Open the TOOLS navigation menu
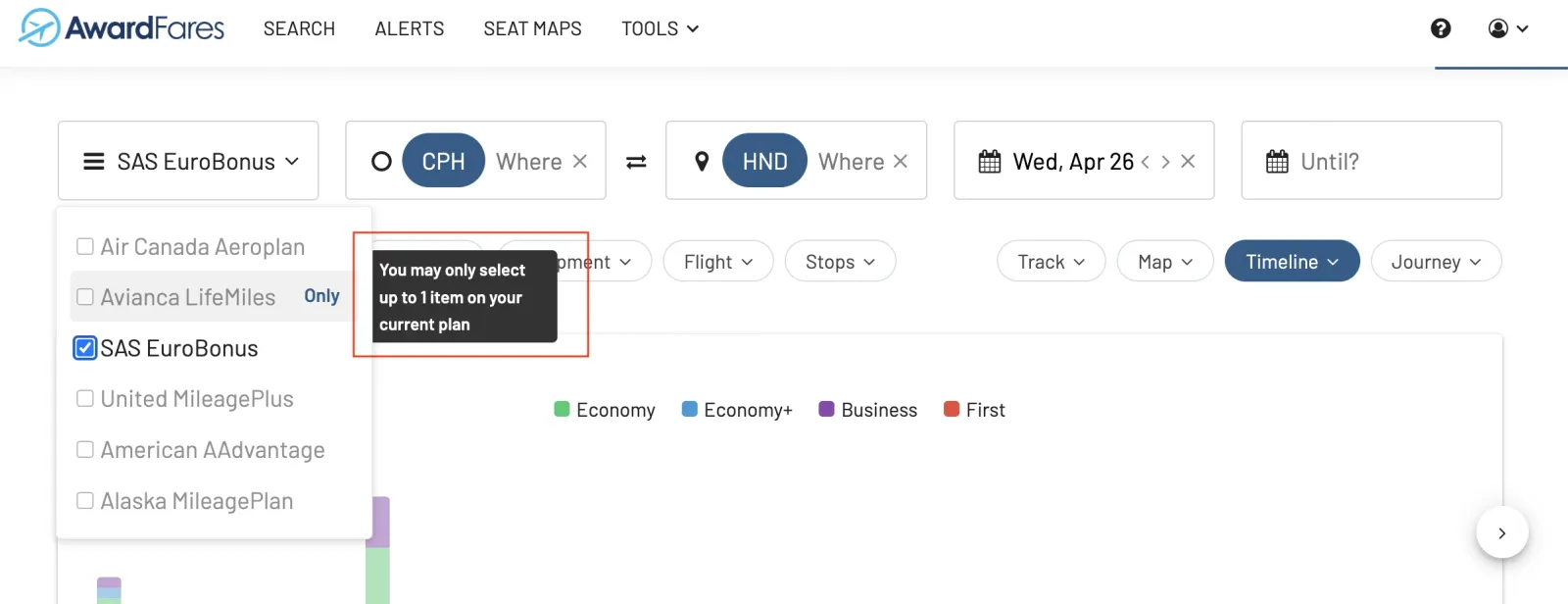Screen dimensions: 1568x604 click(x=660, y=28)
